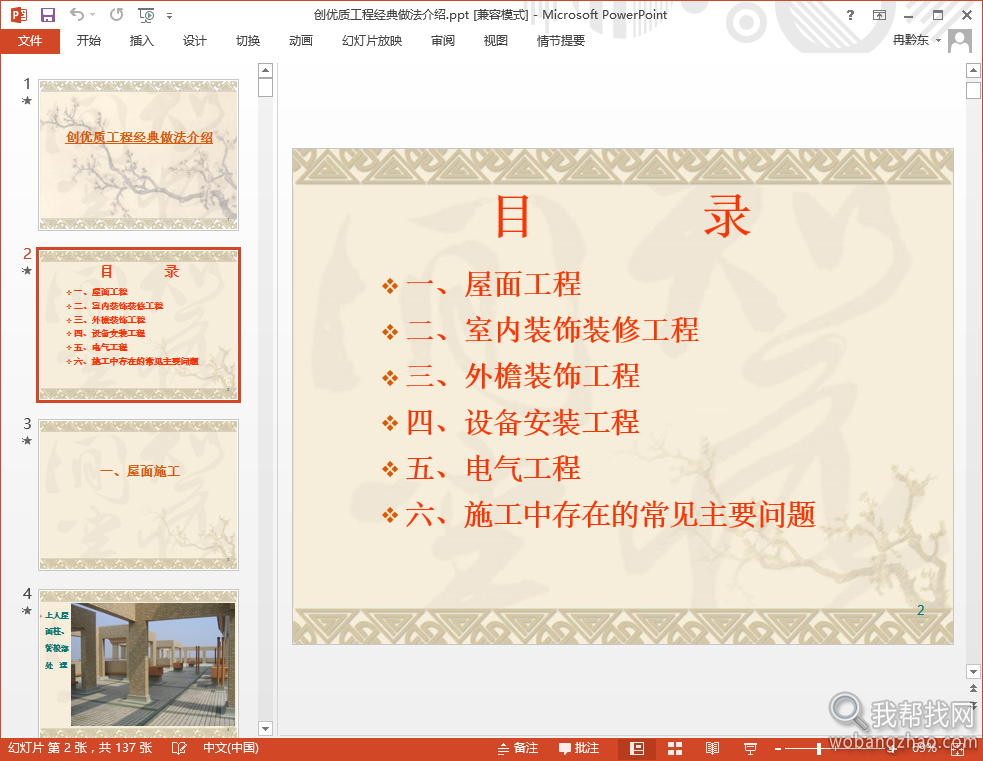This screenshot has height=761, width=983.
Task: Select slide 2 thumbnail 目录
Action: 139,325
